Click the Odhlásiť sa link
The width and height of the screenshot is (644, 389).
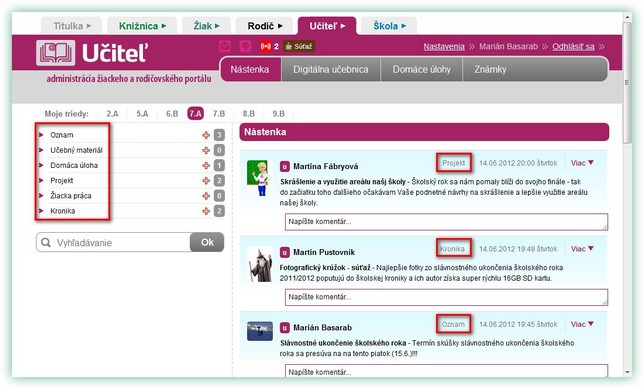573,46
